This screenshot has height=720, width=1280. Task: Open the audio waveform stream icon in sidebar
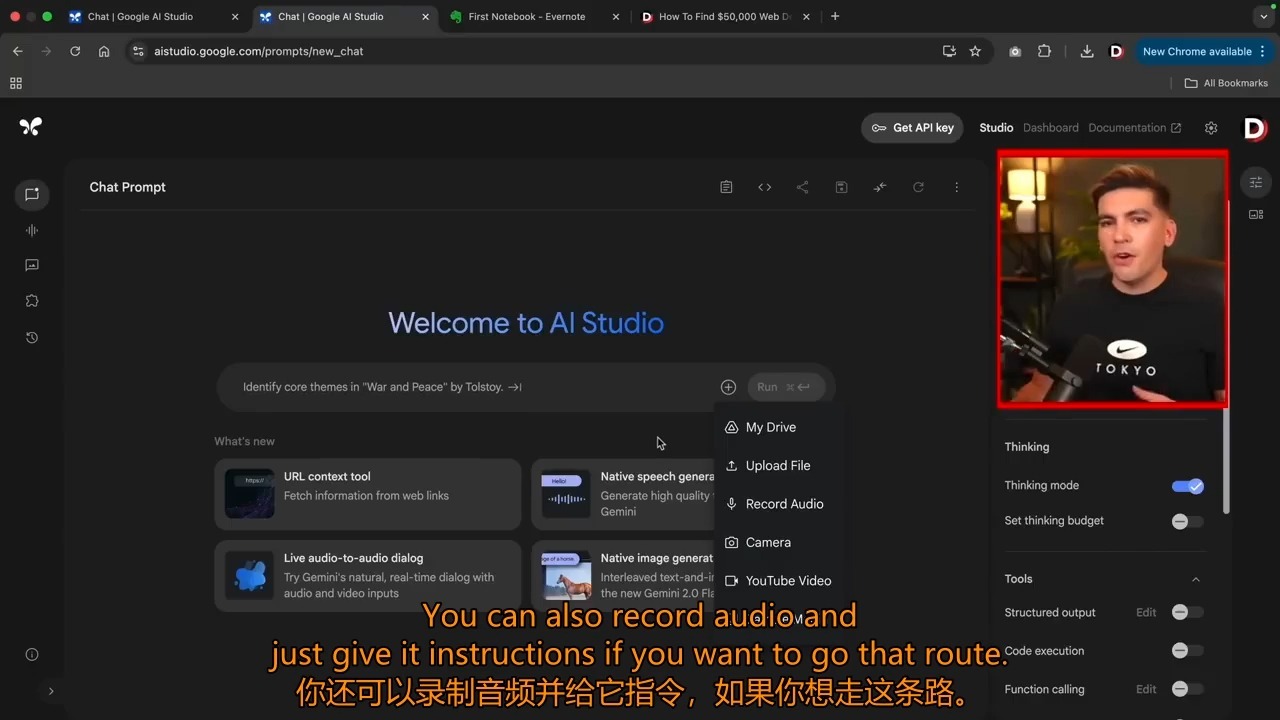32,230
